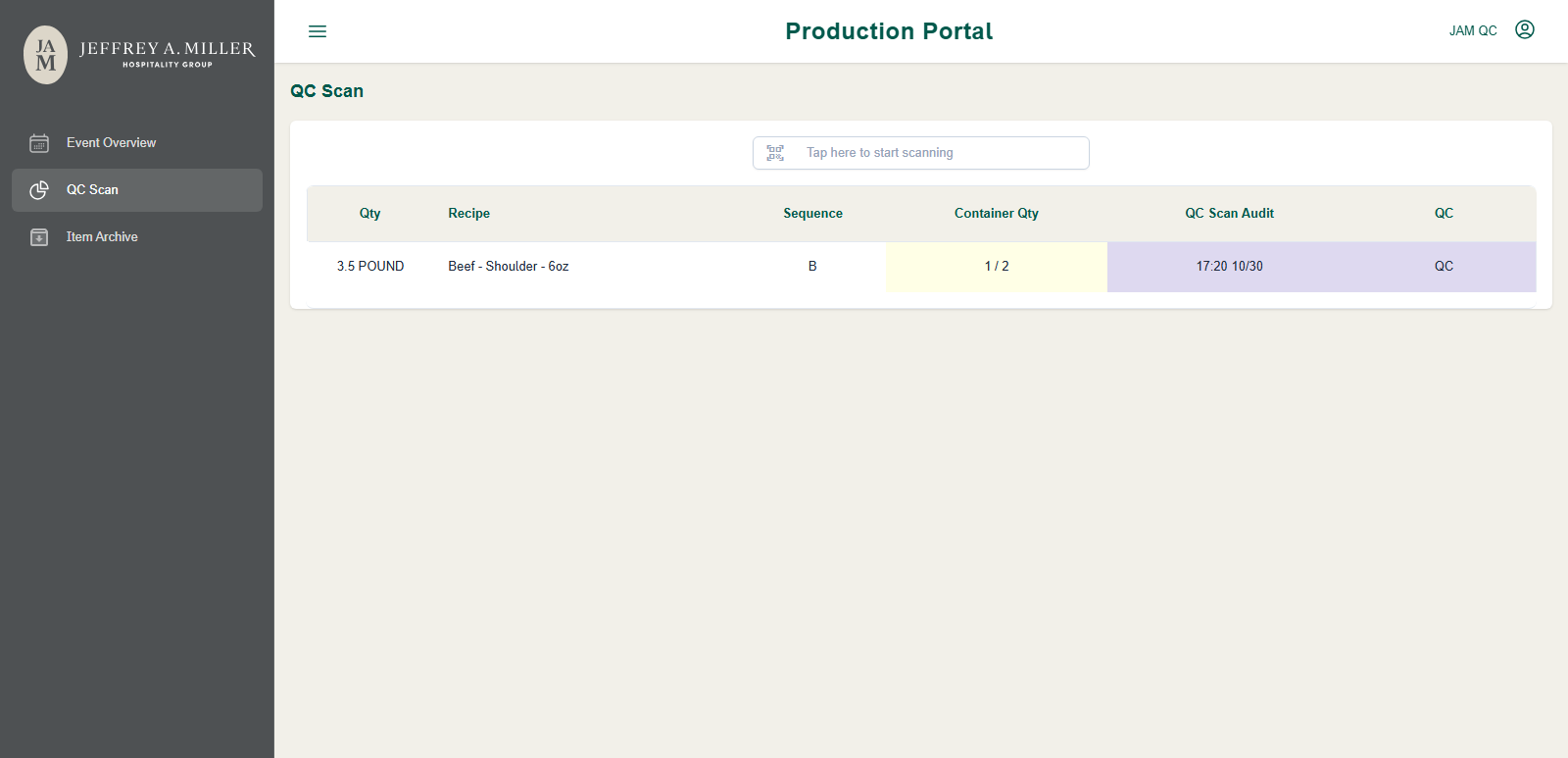Click the yellow 1 / 2 container cell
This screenshot has height=758, width=1568.
(997, 267)
